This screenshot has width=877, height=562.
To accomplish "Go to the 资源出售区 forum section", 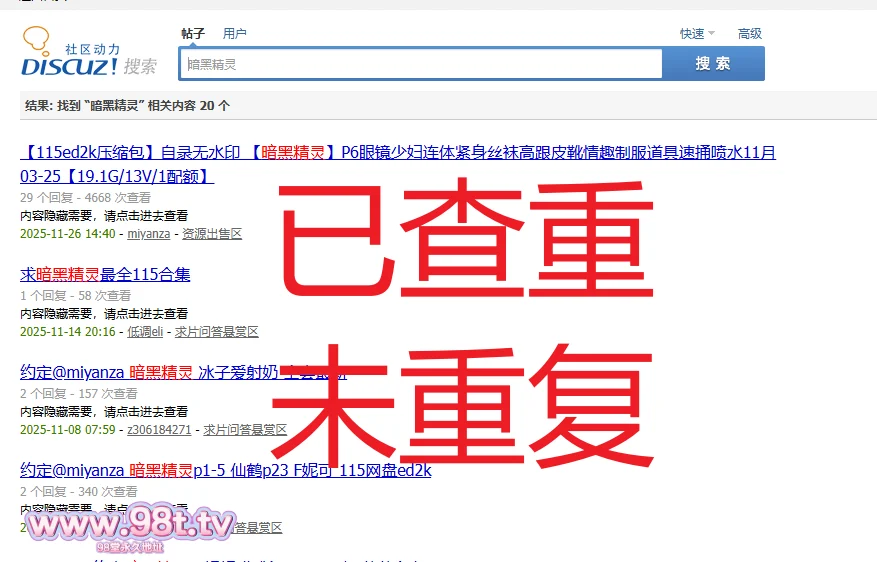I will [211, 233].
